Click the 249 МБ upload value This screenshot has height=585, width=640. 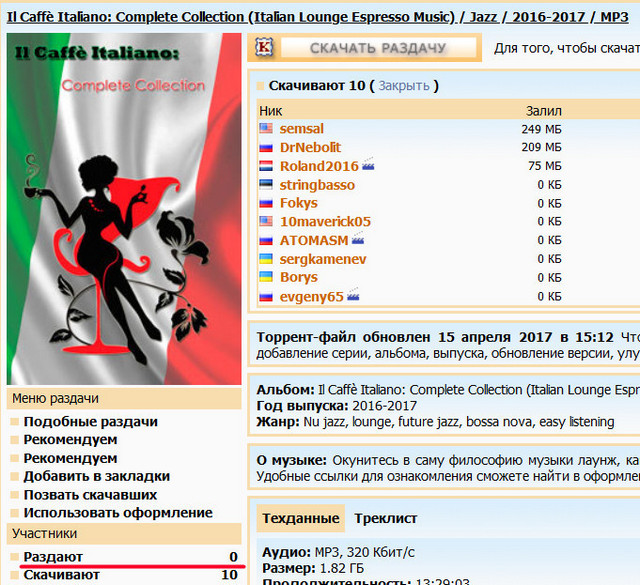pyautogui.click(x=541, y=129)
